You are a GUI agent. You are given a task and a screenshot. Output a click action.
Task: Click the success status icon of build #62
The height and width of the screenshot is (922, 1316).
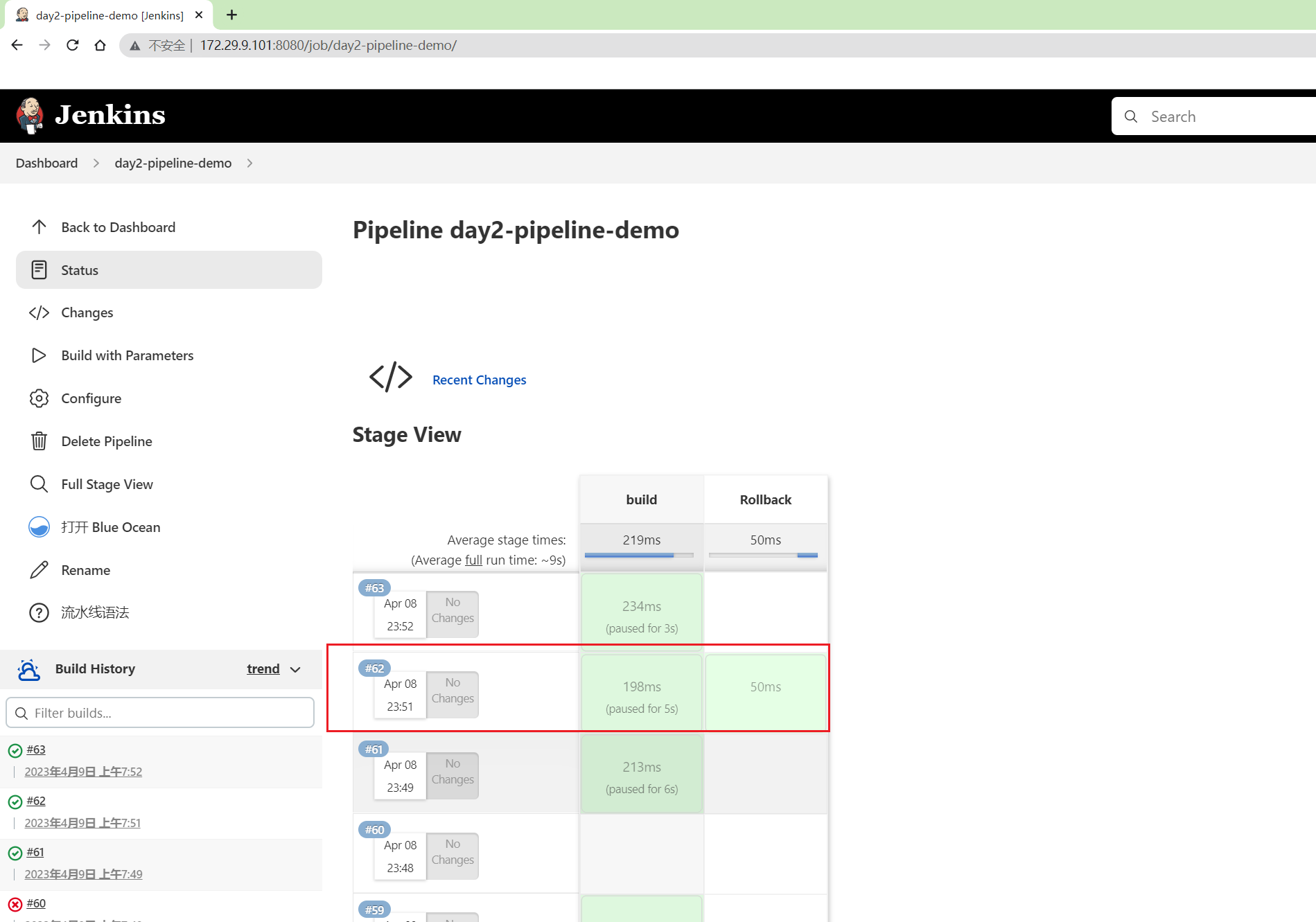15,801
